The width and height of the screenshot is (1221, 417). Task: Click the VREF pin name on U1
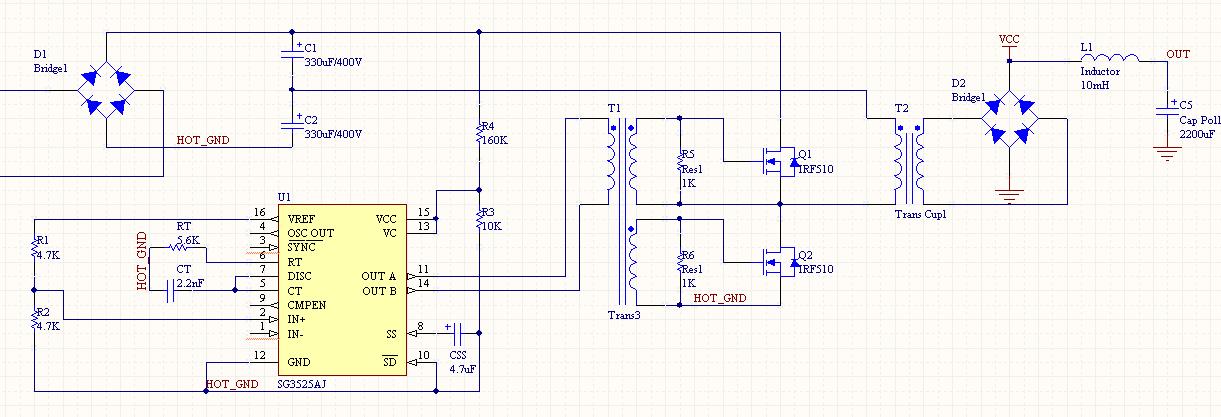303,218
